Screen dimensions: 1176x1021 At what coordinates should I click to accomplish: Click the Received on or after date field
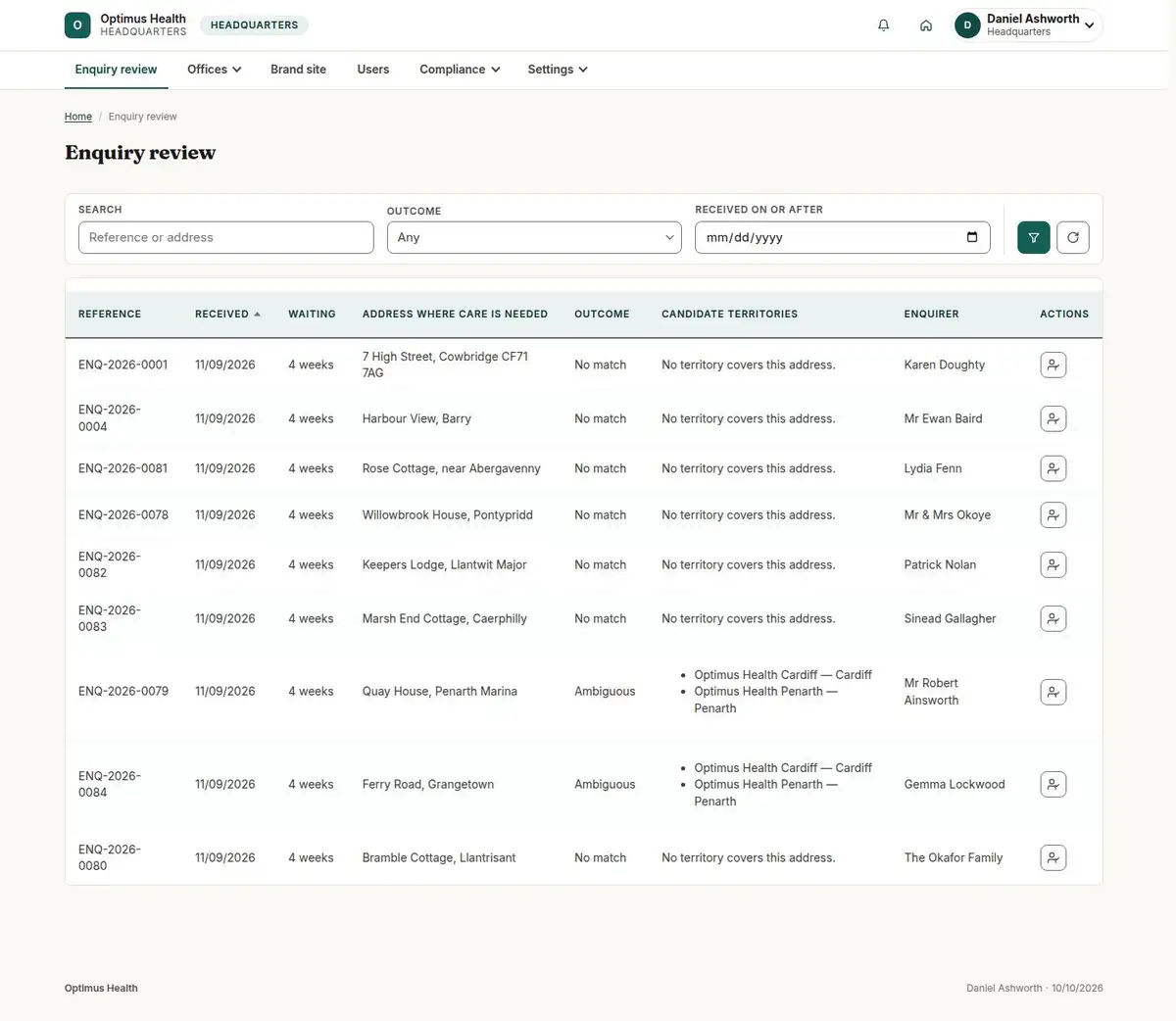[x=842, y=237]
